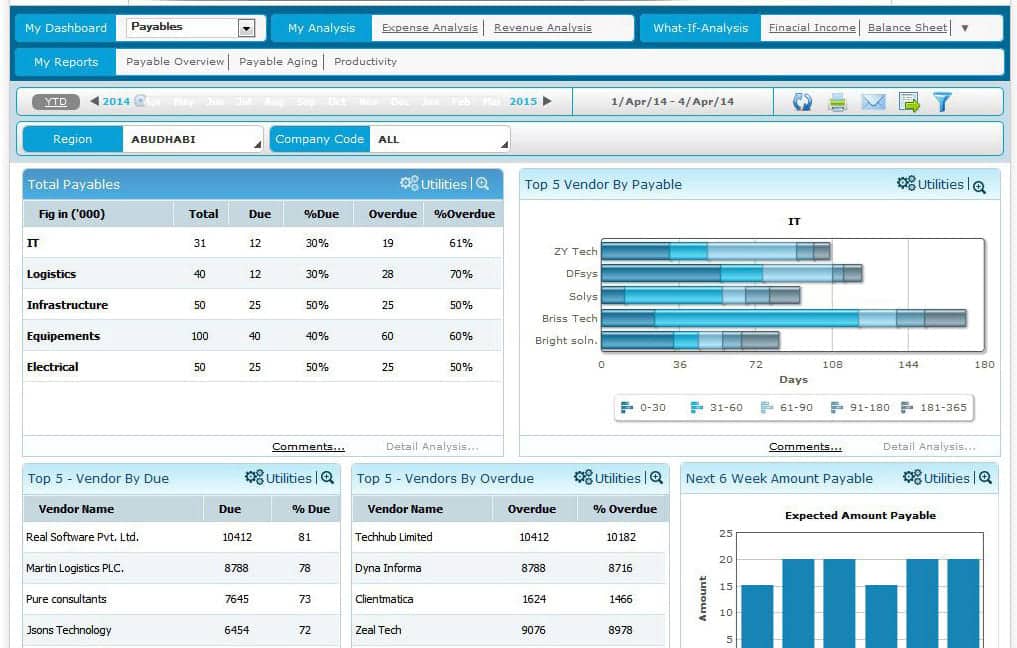Click the Briss Tech bar in the vendor chart
This screenshot has width=1017, height=648.
pyautogui.click(x=784, y=318)
